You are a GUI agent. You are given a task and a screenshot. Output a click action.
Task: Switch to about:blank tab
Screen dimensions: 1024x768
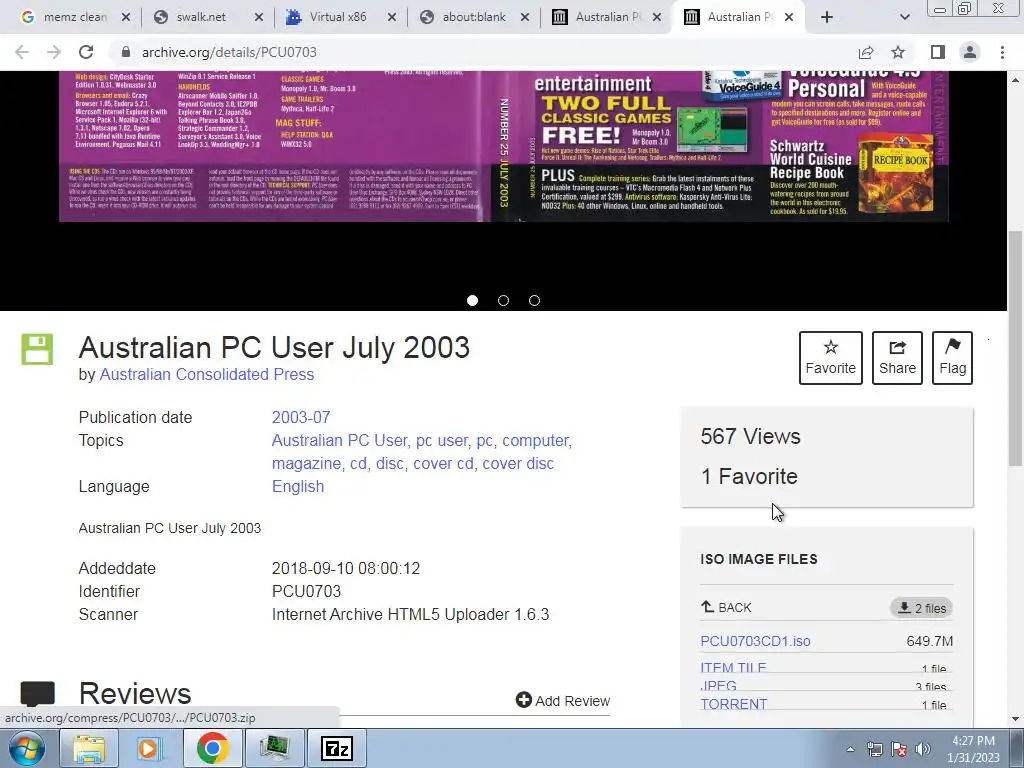(474, 17)
